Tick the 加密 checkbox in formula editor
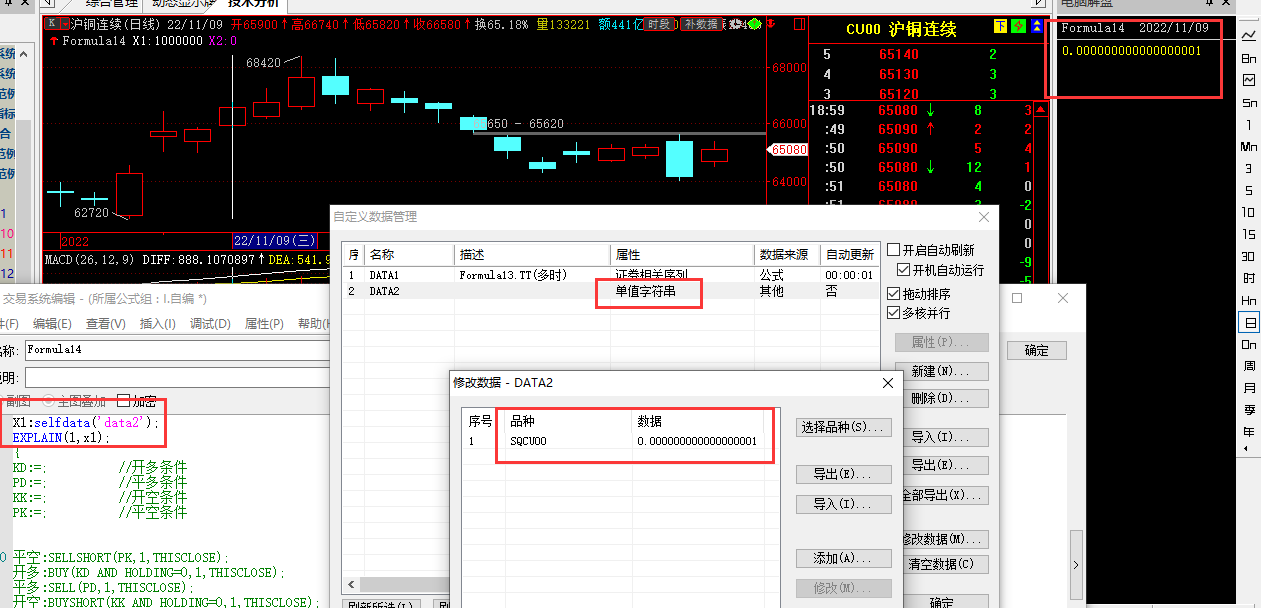The width and height of the screenshot is (1261, 608). pos(124,400)
